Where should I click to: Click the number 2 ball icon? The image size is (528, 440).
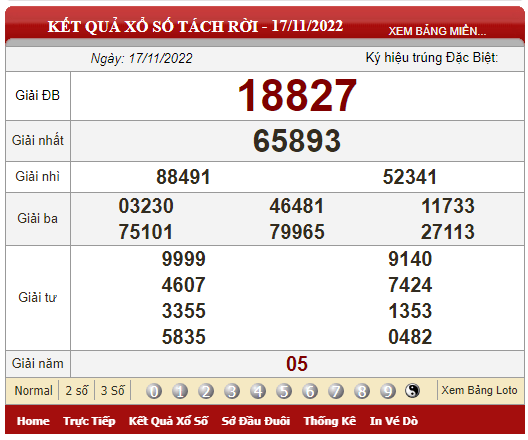pos(206,391)
